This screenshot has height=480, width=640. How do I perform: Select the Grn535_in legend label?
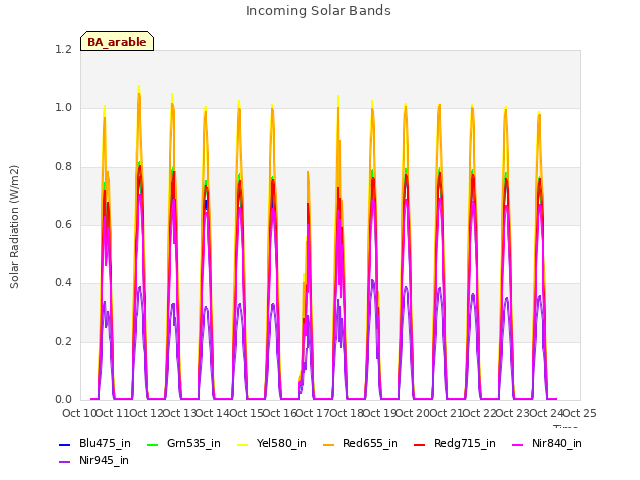(x=194, y=443)
